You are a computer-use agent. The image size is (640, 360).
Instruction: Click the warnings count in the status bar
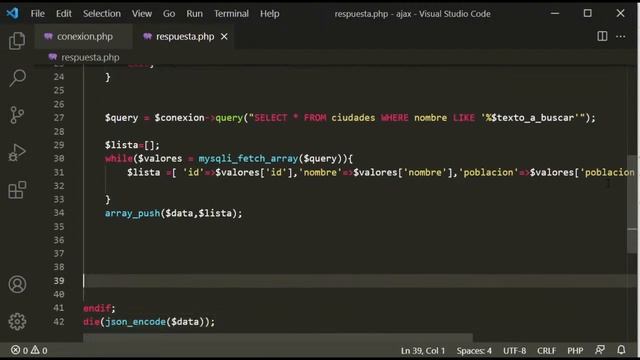point(39,350)
